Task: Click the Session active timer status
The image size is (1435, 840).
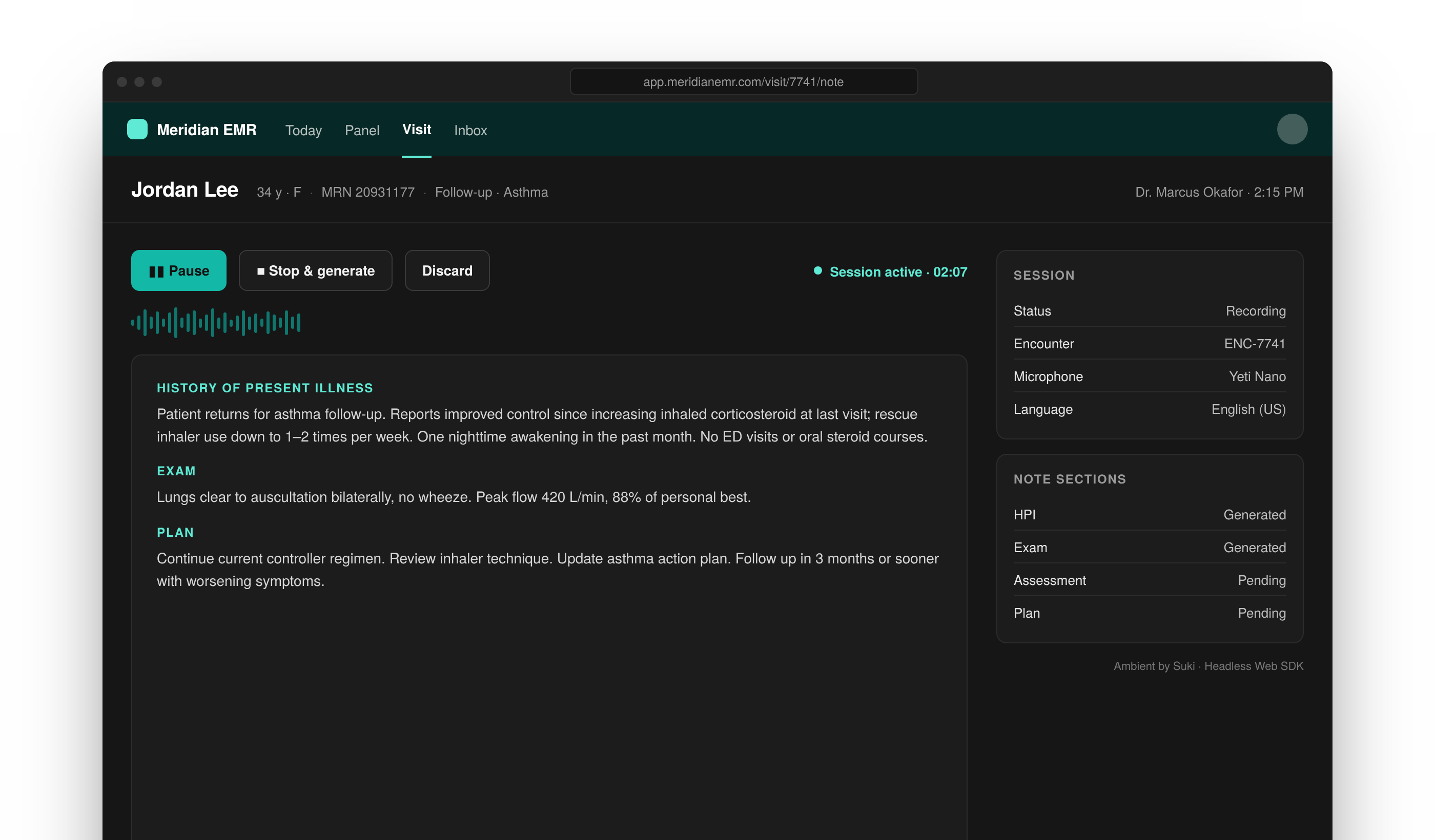Action: click(x=891, y=271)
